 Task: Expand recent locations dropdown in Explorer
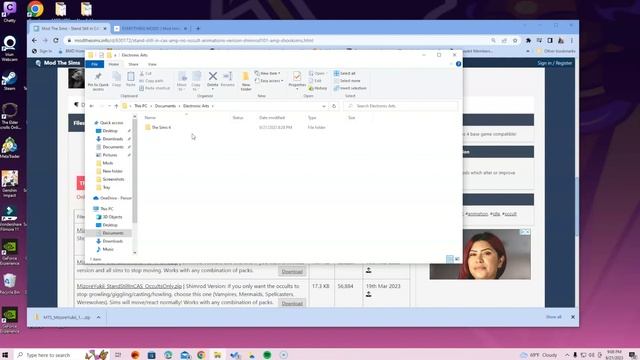[x=109, y=106]
